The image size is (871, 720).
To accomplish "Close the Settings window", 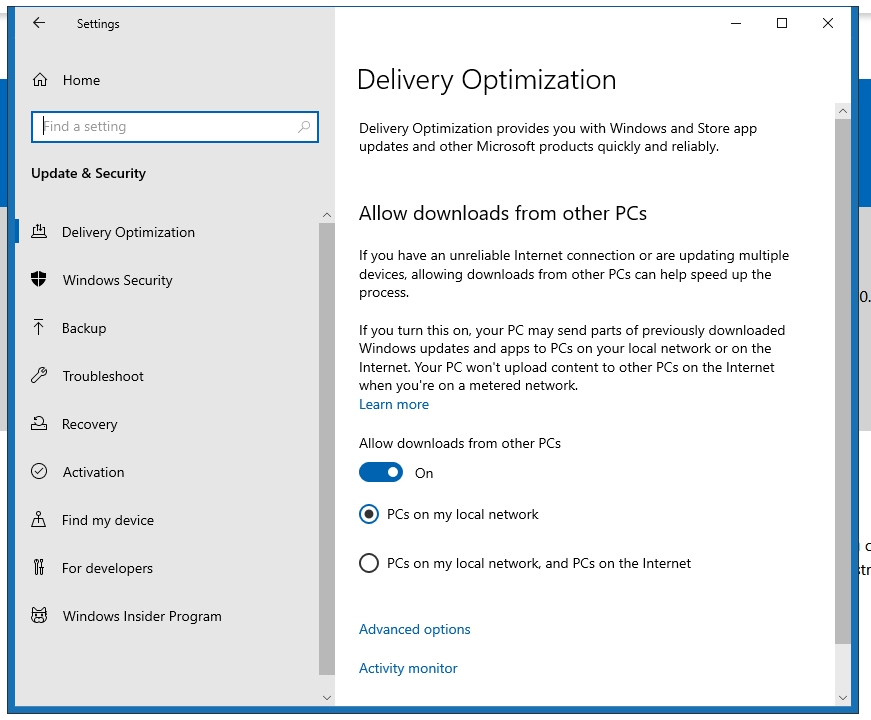I will (828, 23).
